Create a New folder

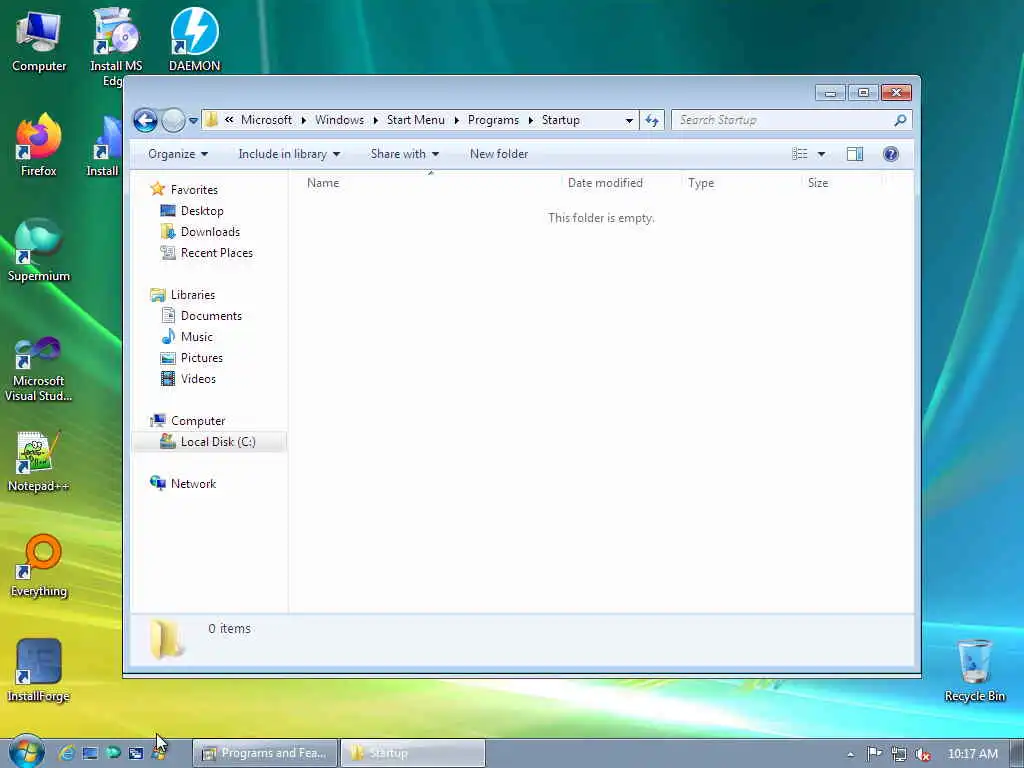tap(499, 154)
